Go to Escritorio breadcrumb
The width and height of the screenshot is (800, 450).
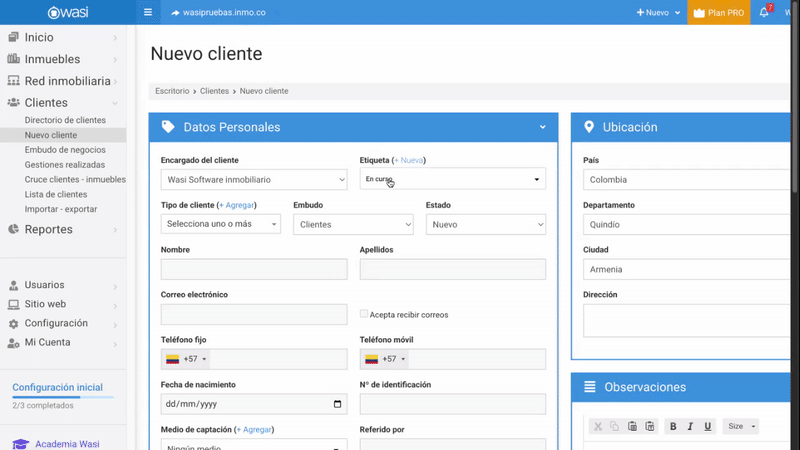point(172,91)
